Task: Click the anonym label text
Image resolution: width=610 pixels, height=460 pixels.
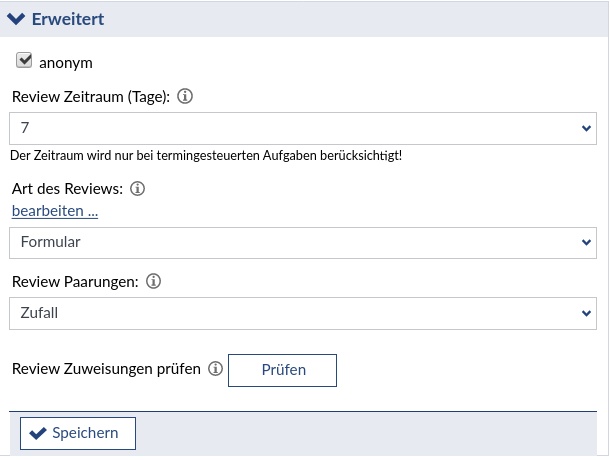Action: [x=66, y=63]
